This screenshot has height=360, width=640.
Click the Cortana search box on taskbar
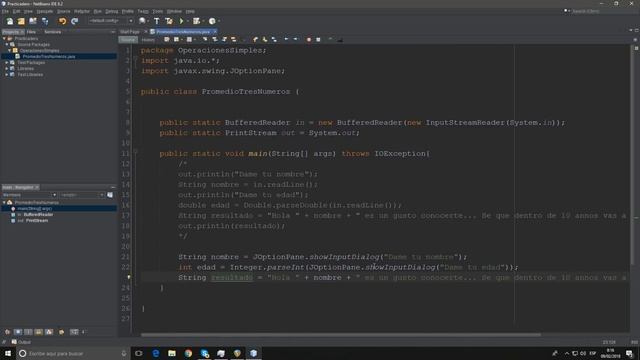click(73, 353)
